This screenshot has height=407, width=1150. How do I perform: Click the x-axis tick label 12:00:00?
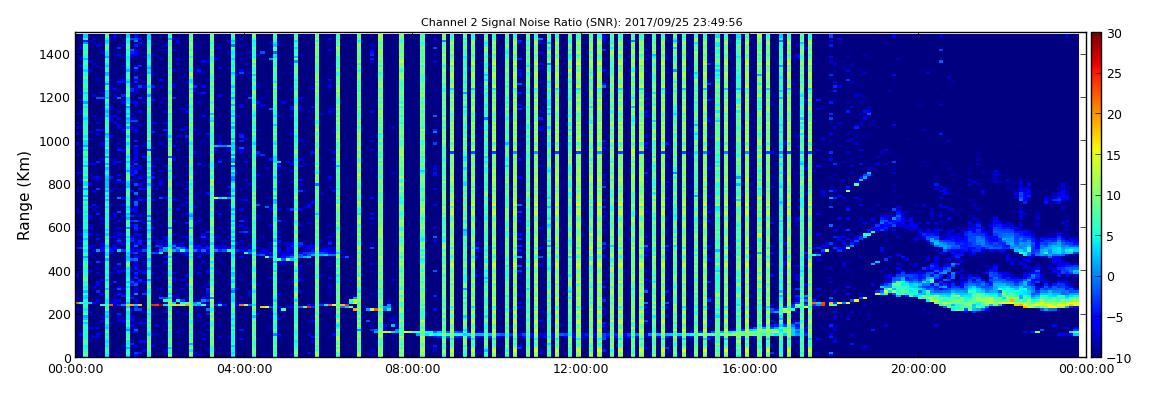(x=579, y=370)
